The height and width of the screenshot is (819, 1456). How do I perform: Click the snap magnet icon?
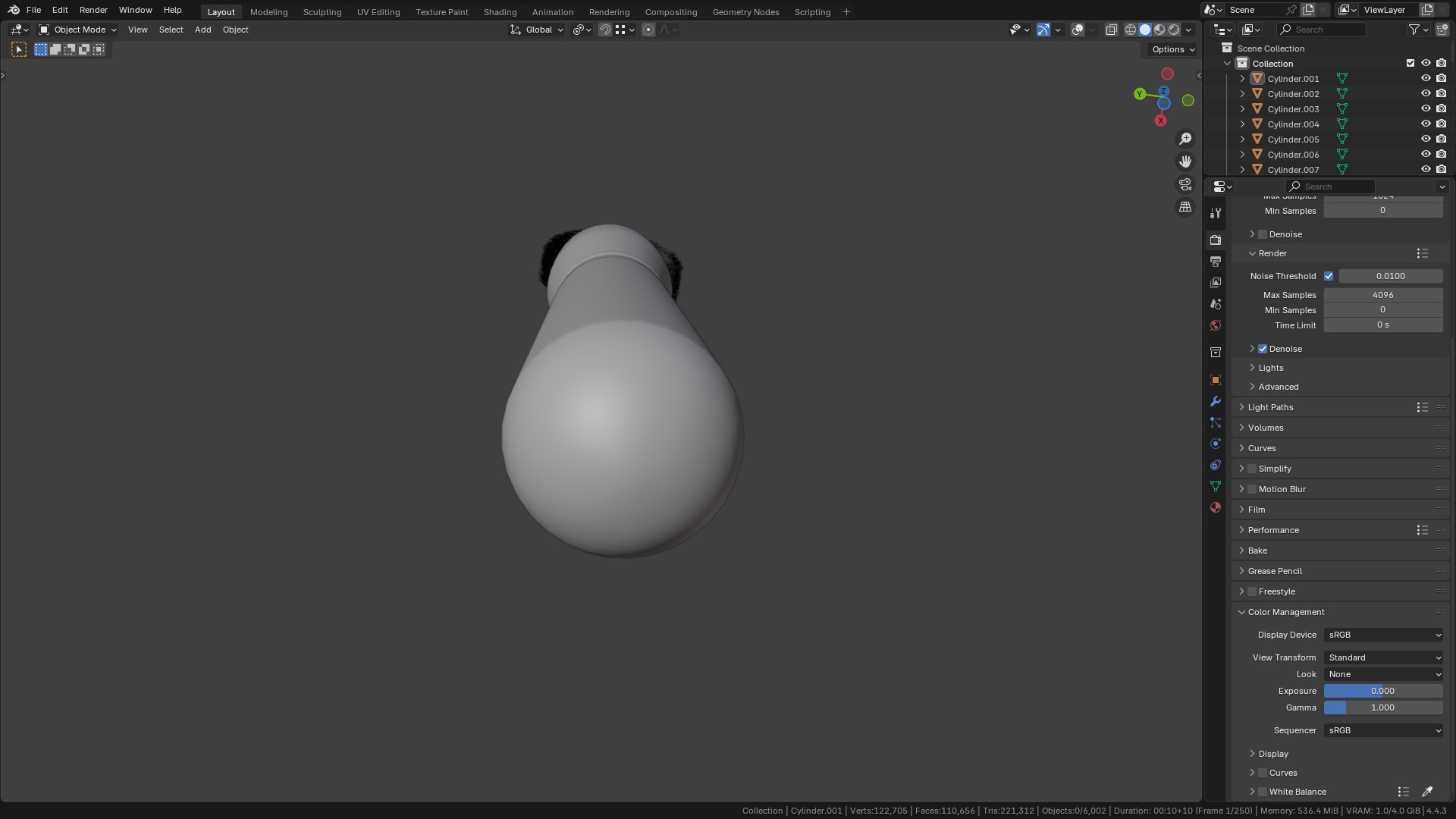[605, 30]
